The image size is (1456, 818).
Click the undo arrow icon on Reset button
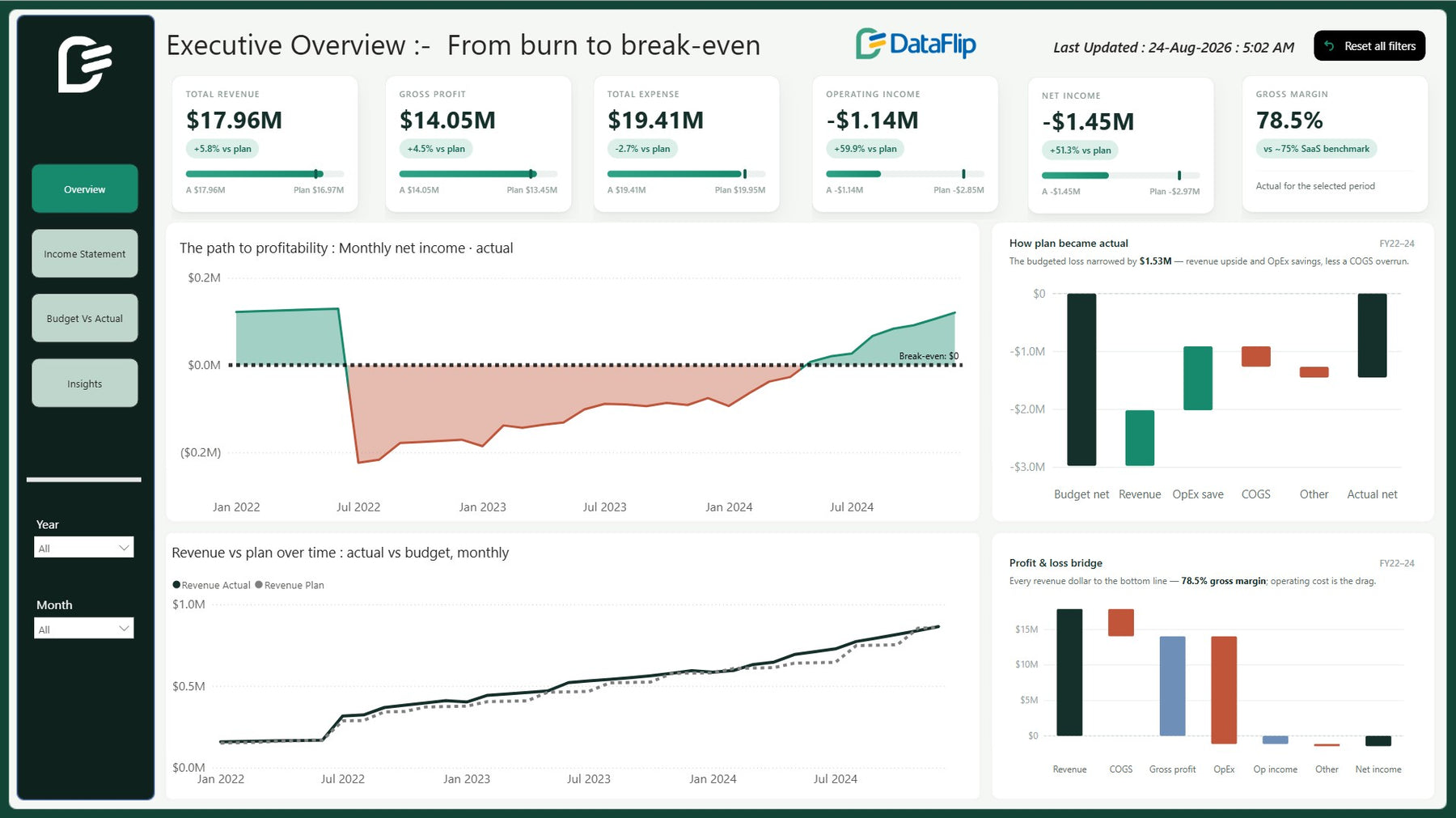click(x=1329, y=46)
